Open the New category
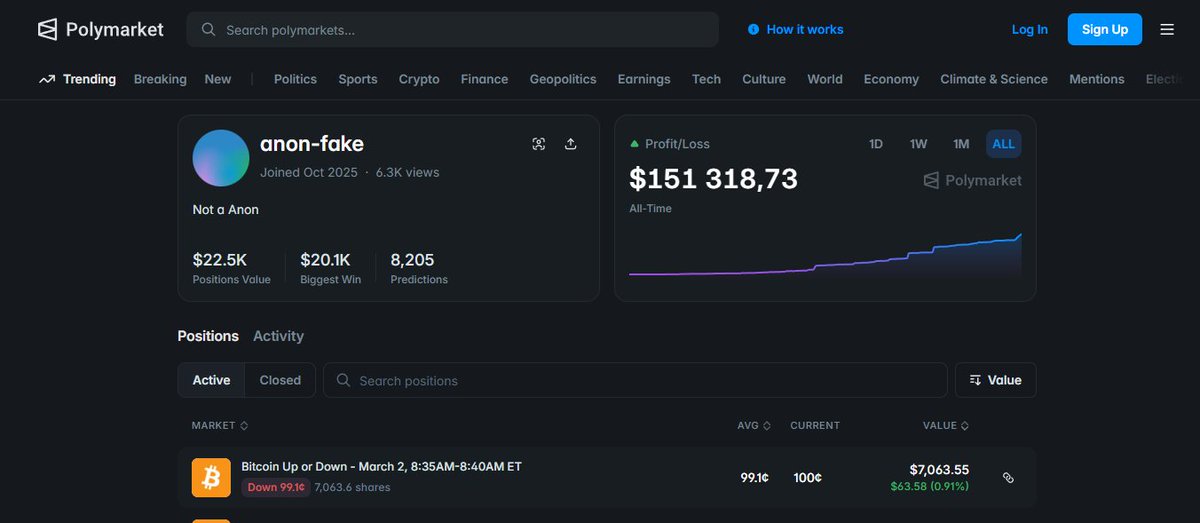 218,79
